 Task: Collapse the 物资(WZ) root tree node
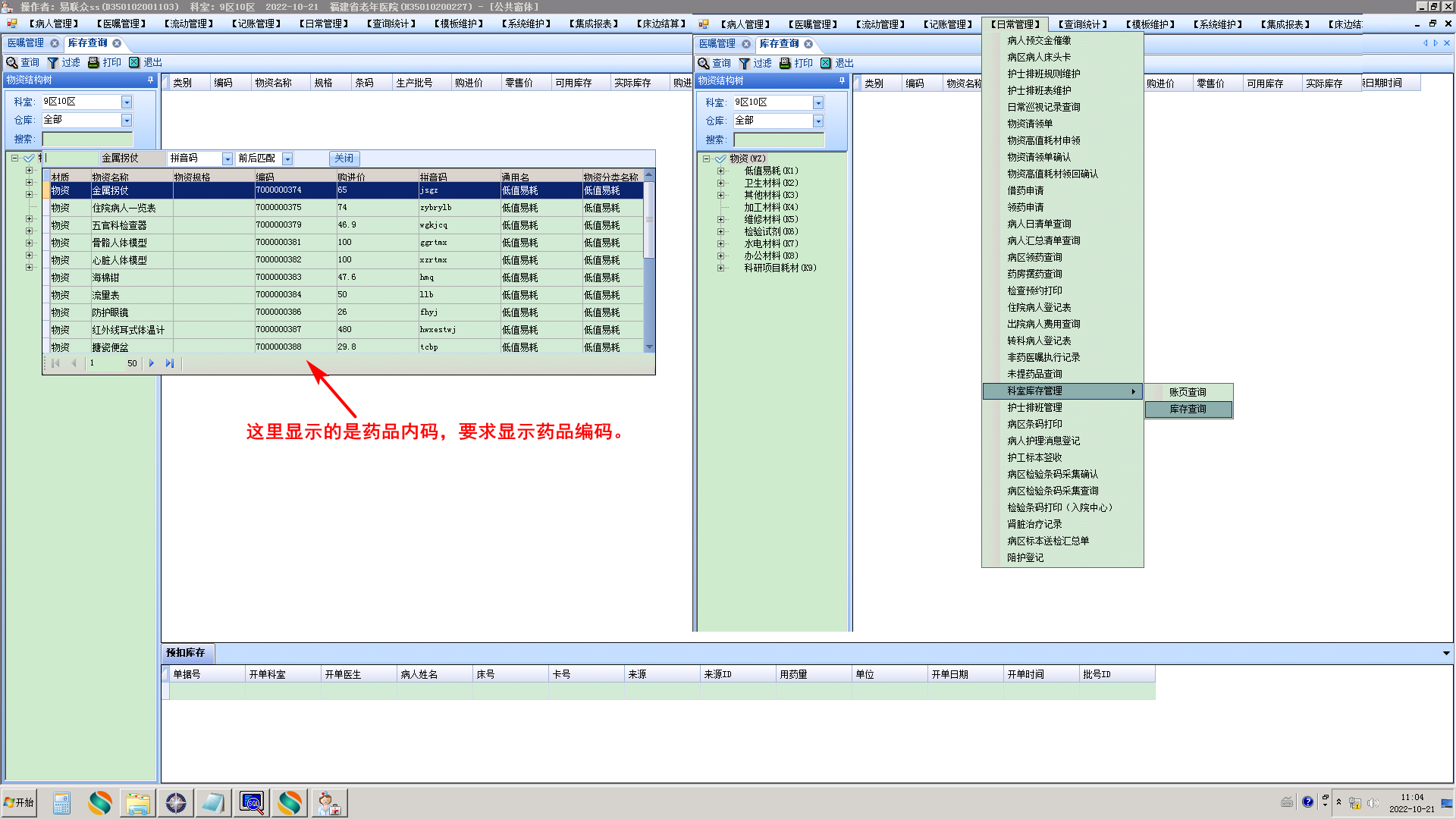(706, 158)
